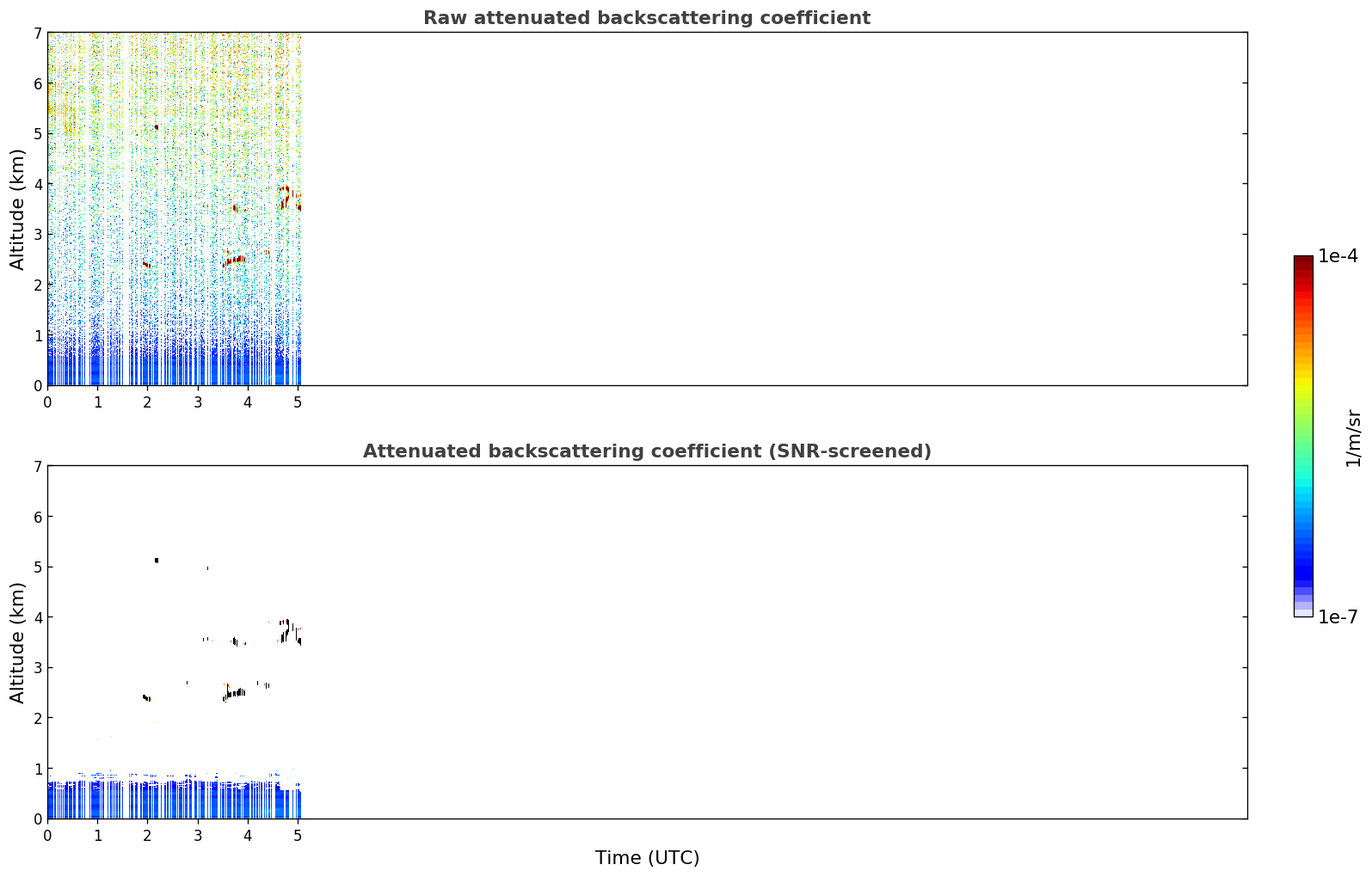Click the red cloud patch near 2.5 km in top plot
This screenshot has width=1372, height=877.
tap(235, 260)
